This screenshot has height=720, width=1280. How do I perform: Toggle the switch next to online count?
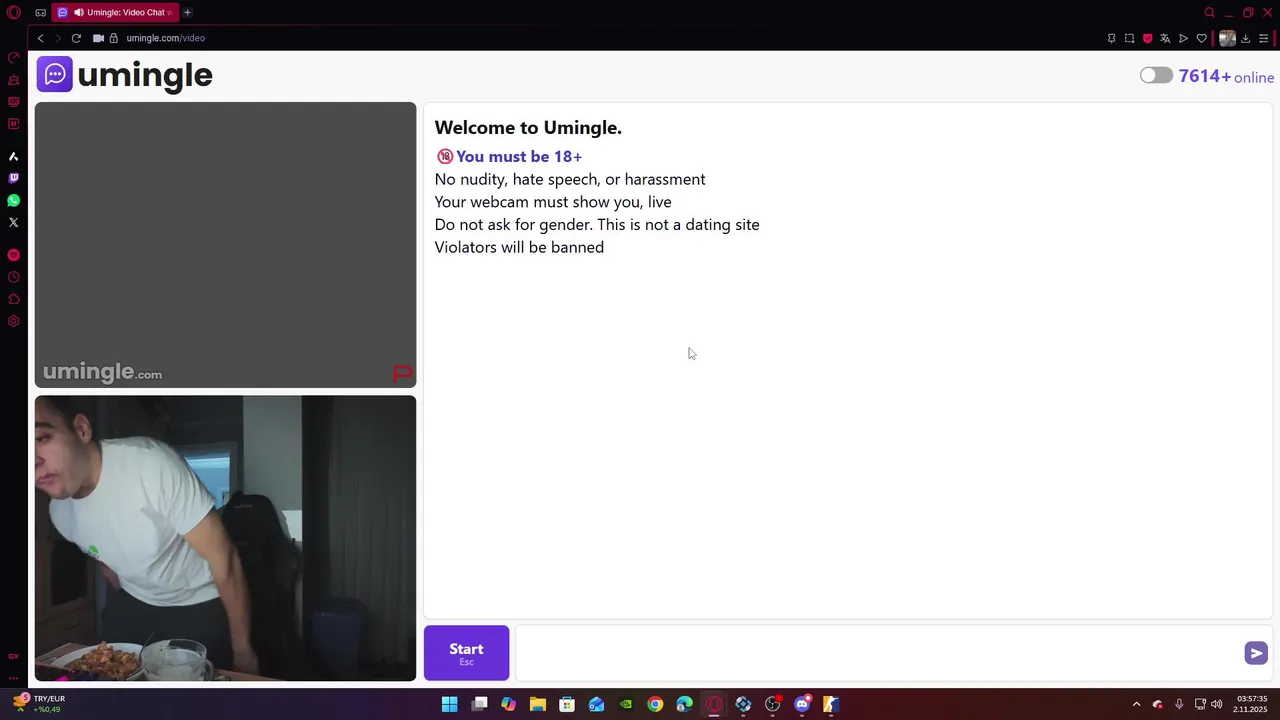click(x=1156, y=76)
